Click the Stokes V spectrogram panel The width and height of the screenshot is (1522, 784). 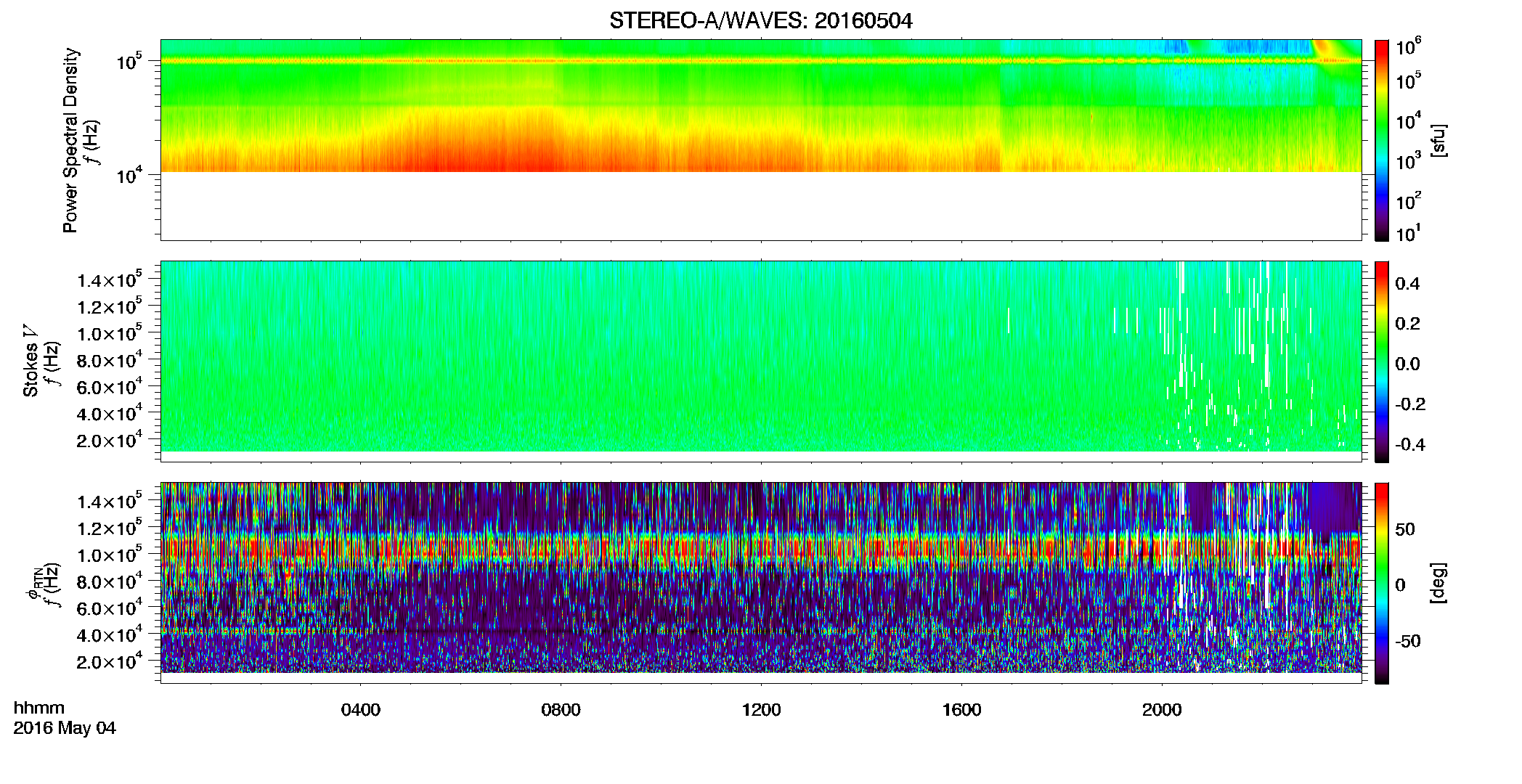761,362
